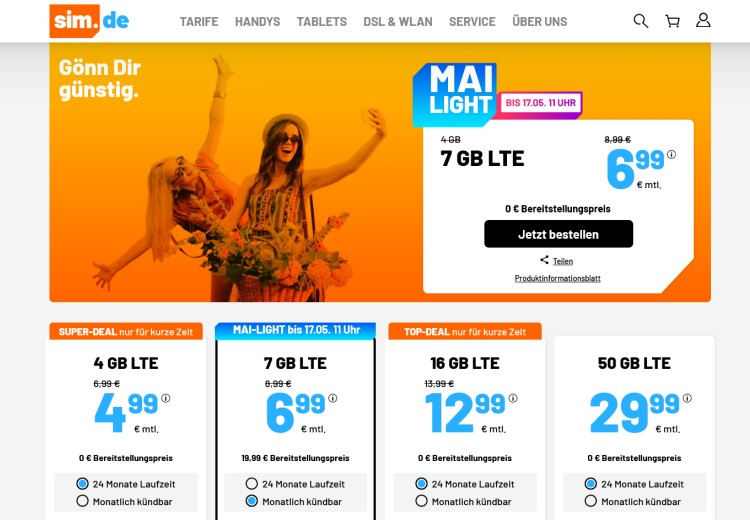
Task: Open the user account icon
Action: tap(703, 20)
